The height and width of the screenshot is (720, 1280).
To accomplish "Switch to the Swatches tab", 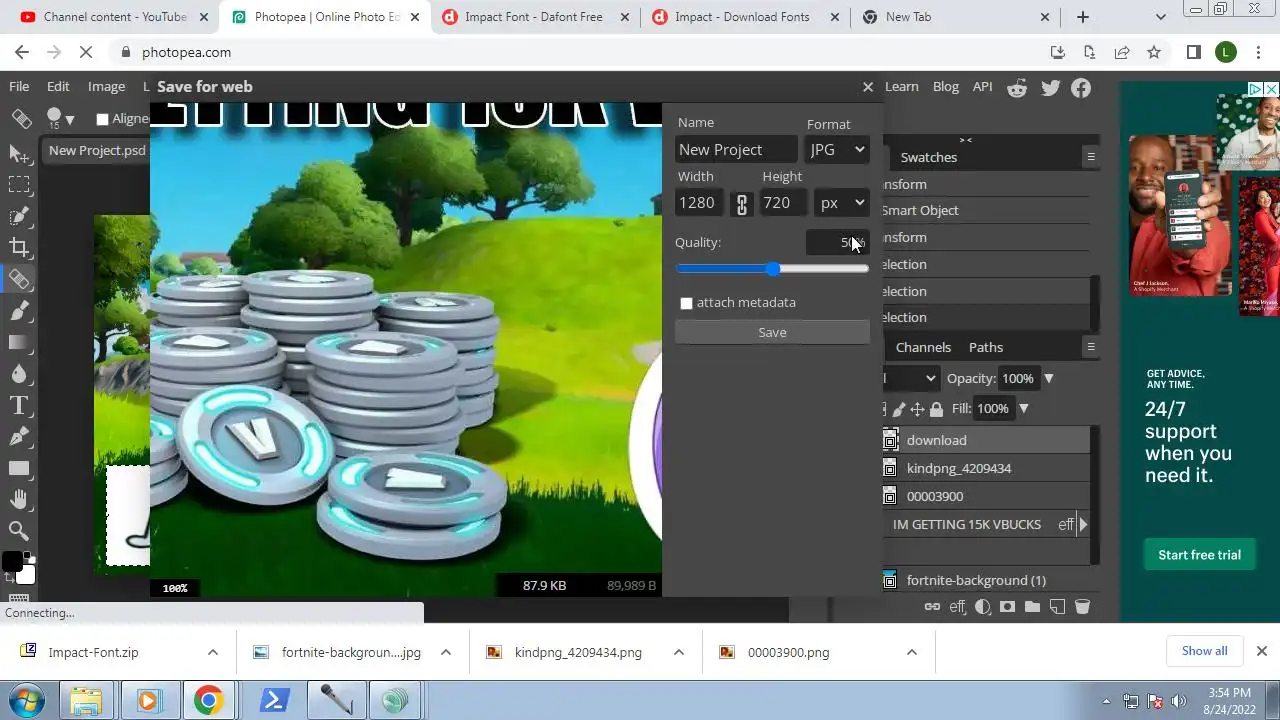I will (x=929, y=157).
